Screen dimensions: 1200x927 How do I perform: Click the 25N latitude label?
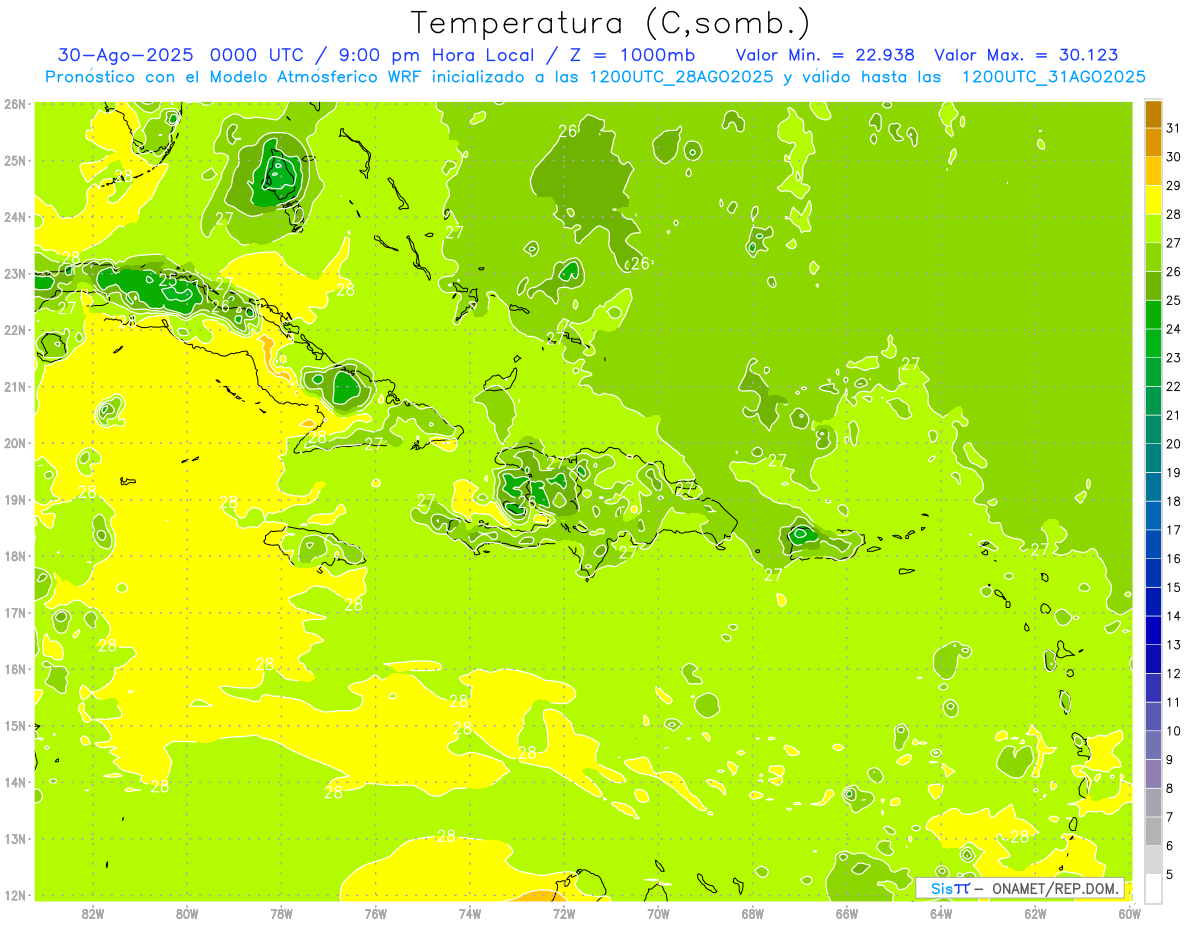15,160
